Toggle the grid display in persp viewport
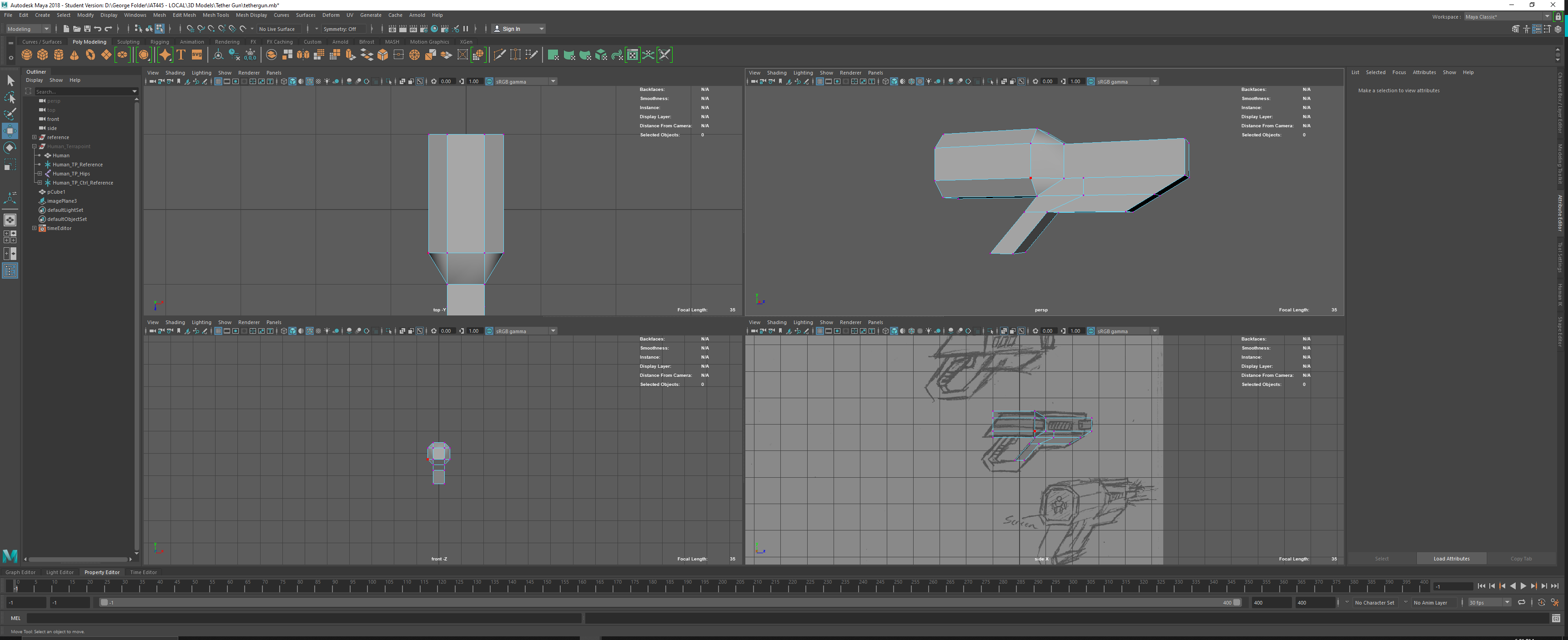Screen dimensions: 1568x640 (x=819, y=81)
